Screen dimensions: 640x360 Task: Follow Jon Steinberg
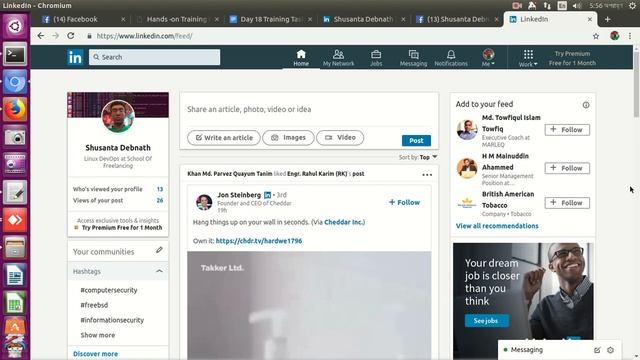coord(404,202)
